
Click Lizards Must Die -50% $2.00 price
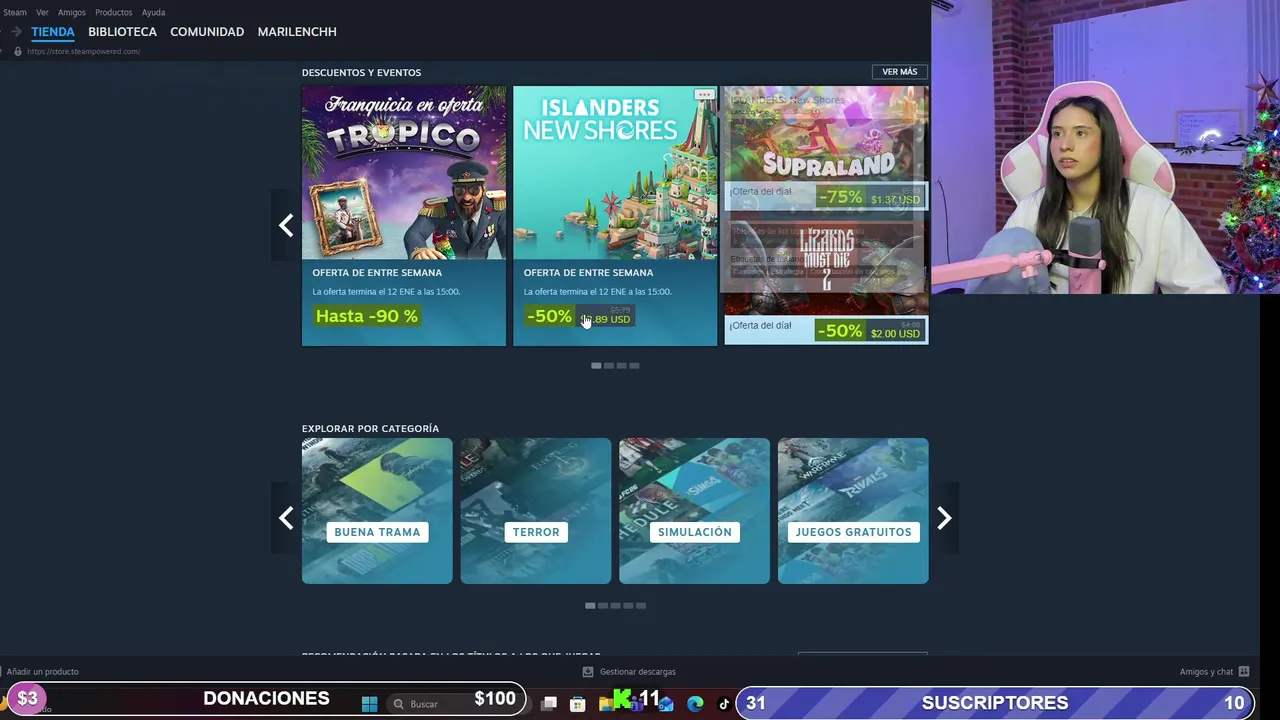pos(870,331)
